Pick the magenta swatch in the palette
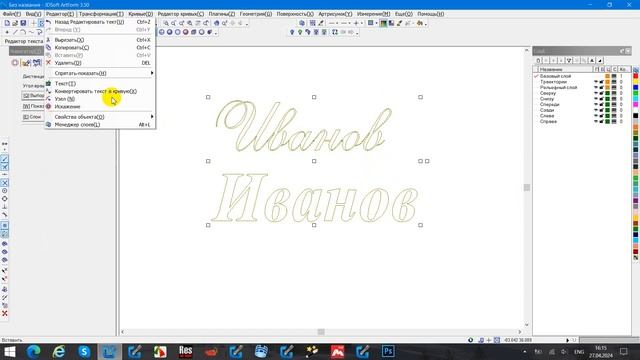 (636, 104)
